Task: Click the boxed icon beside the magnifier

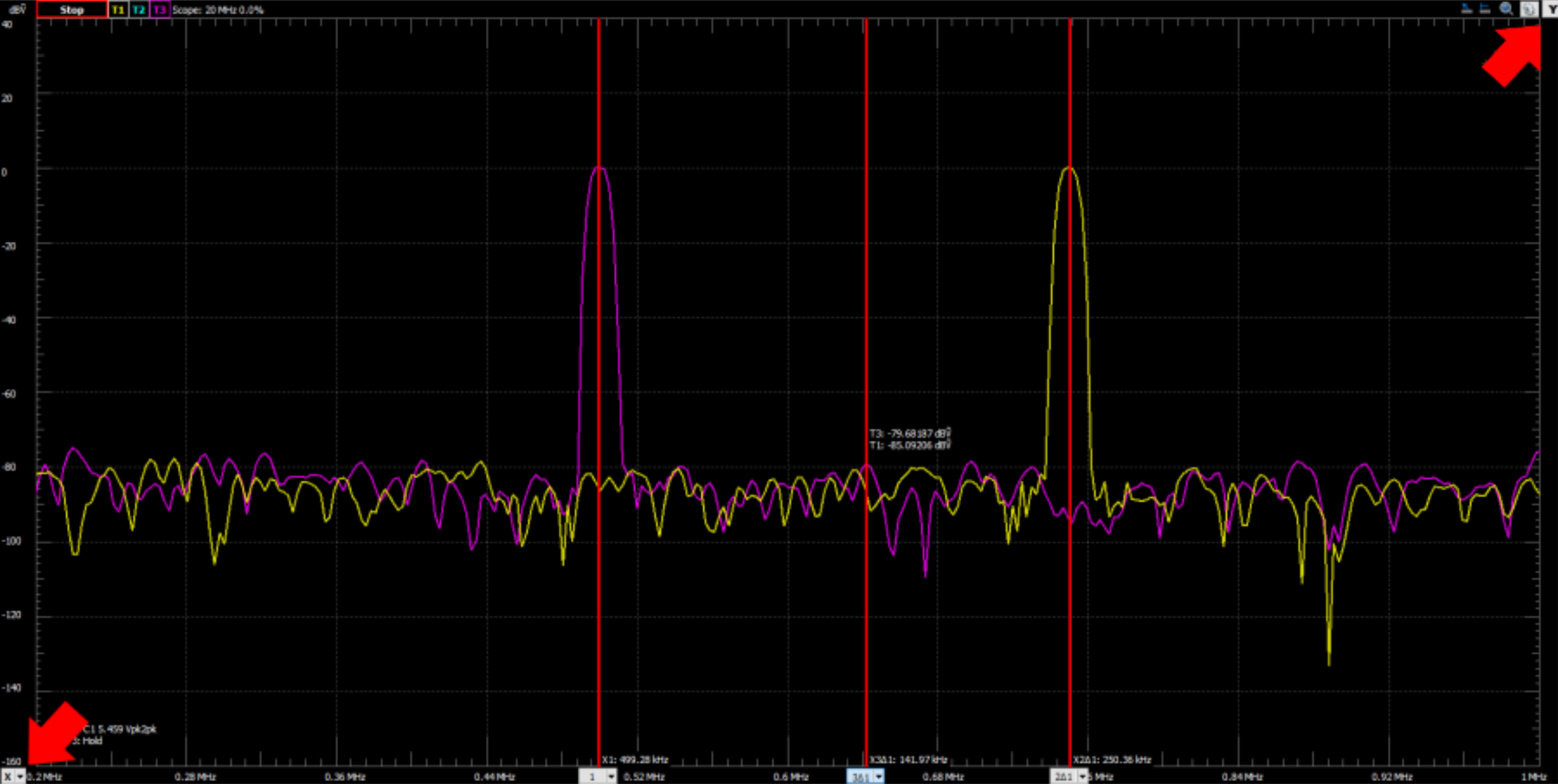Action: pos(1529,9)
